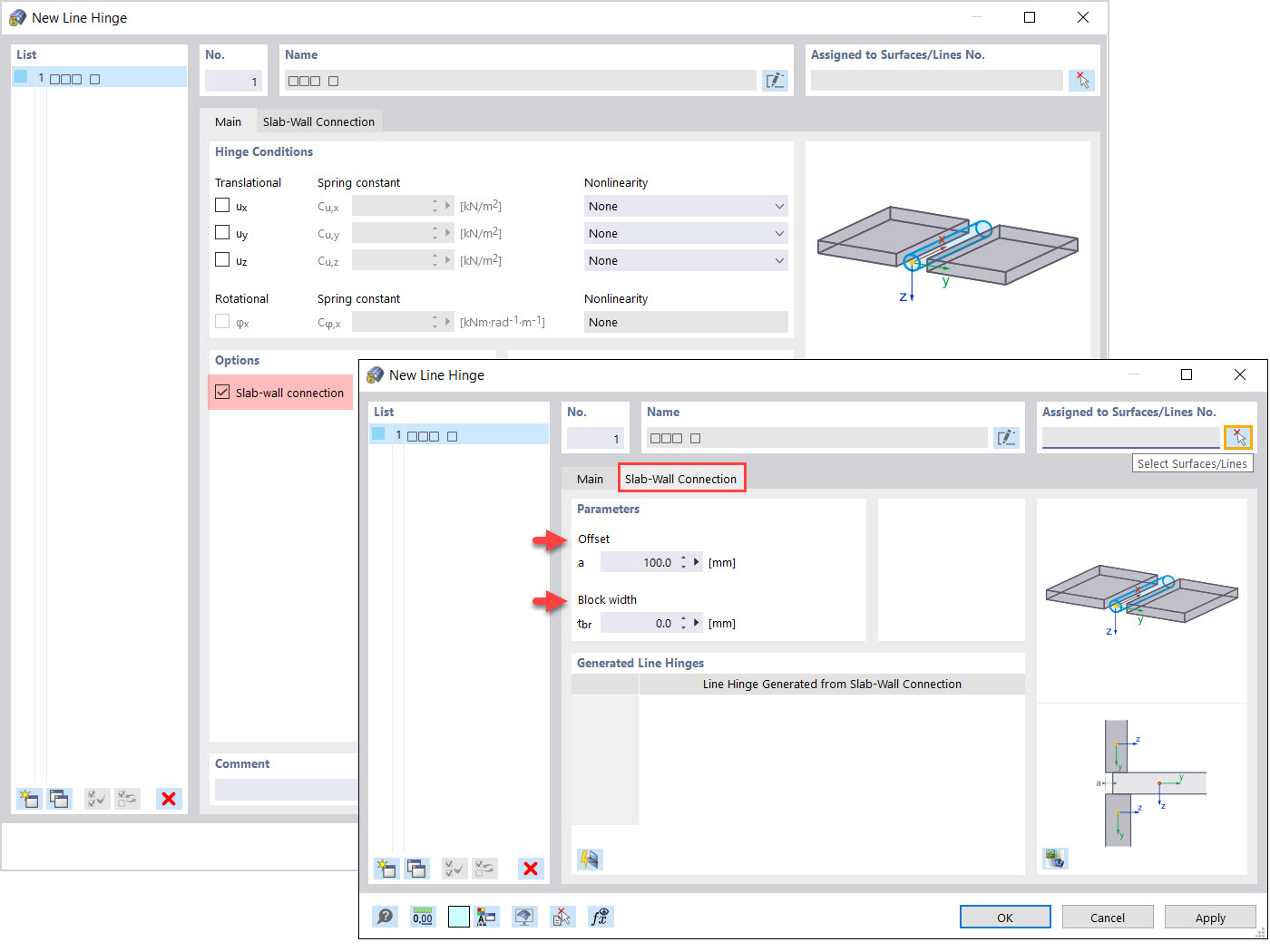Click the Cu,z spring constant field

pos(390,260)
